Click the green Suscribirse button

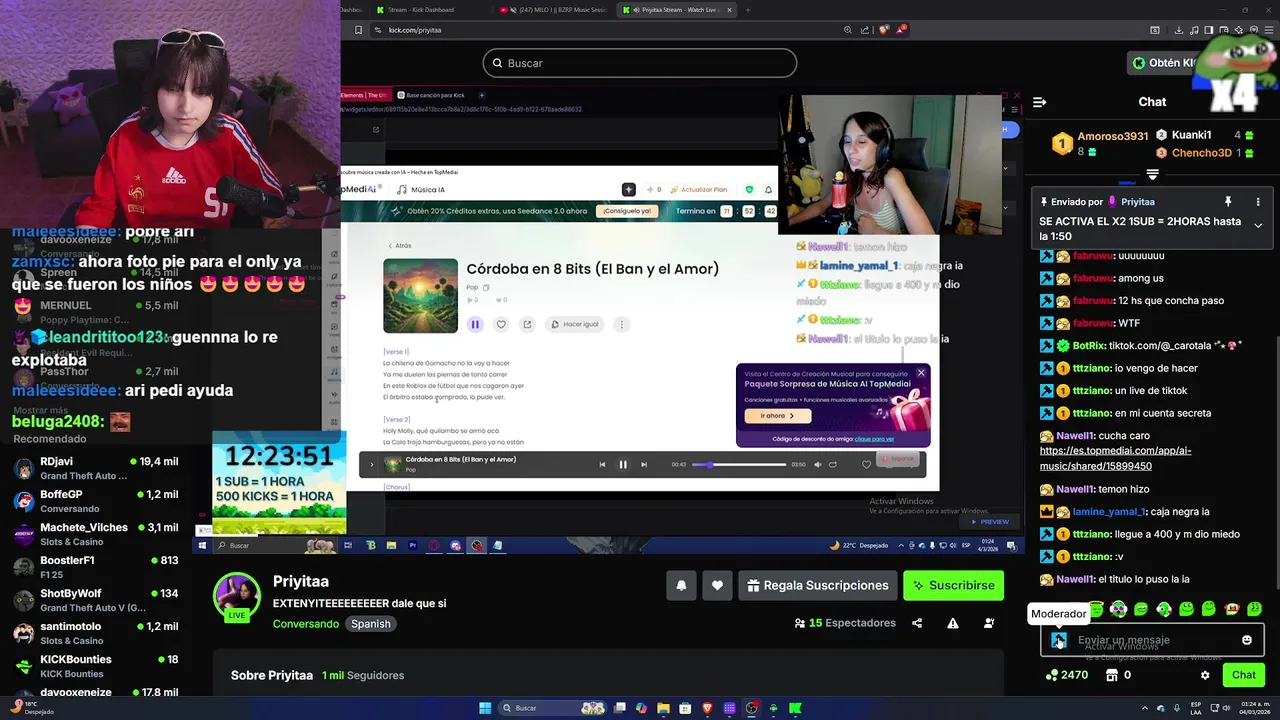pyautogui.click(x=953, y=585)
